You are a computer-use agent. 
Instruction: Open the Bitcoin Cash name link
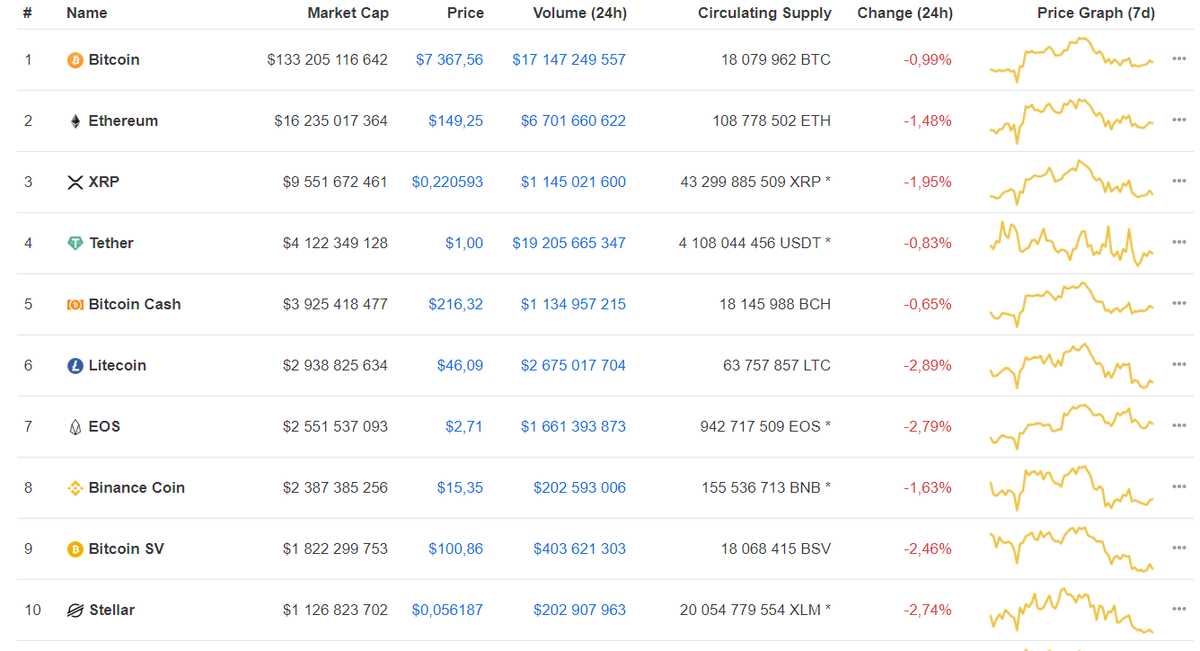pyautogui.click(x=135, y=304)
